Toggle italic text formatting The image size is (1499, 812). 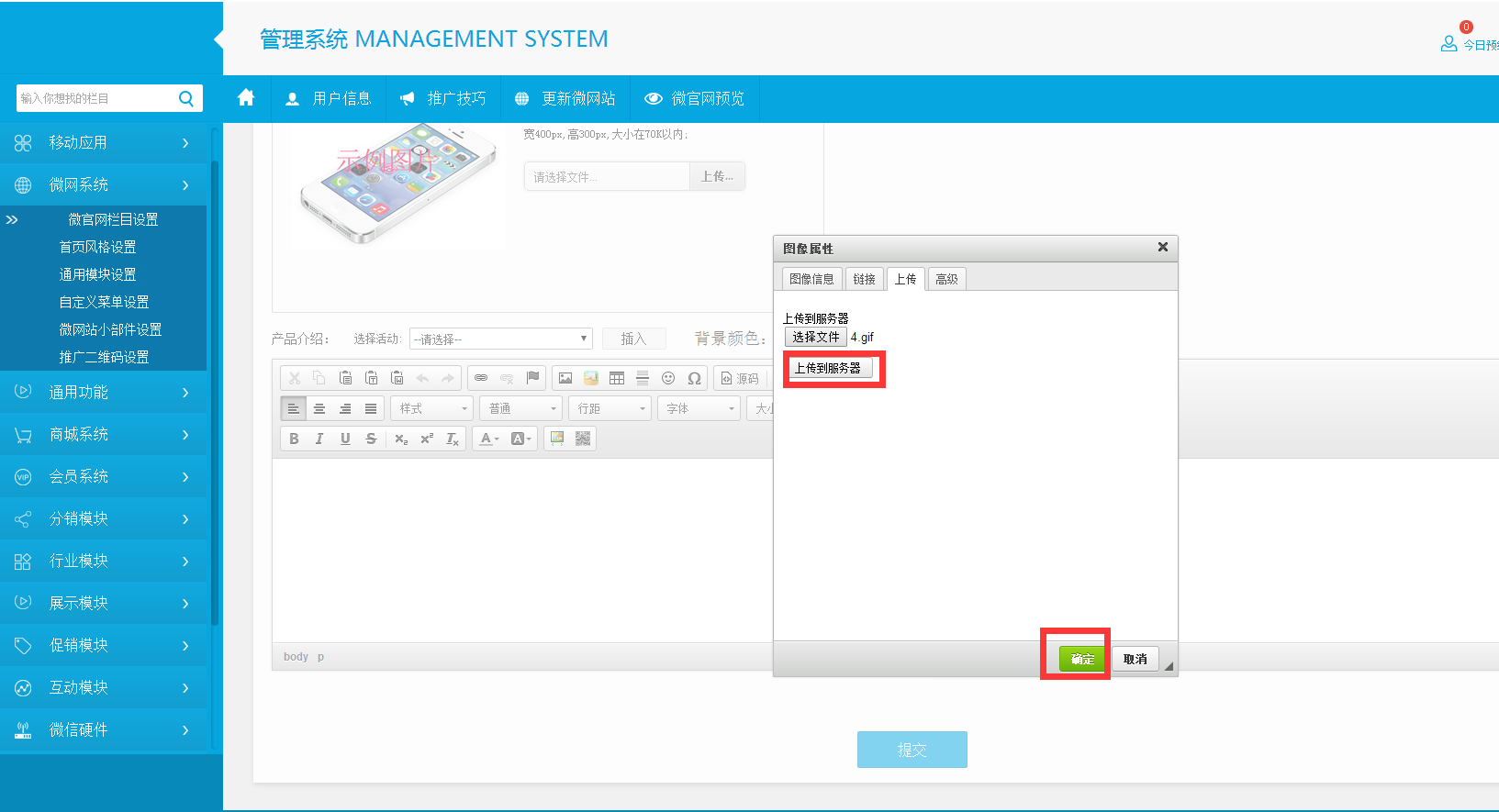(x=319, y=439)
